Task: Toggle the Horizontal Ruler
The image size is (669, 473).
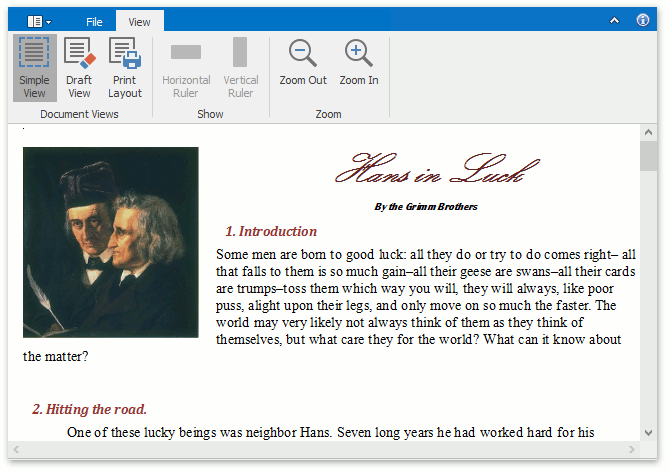Action: click(186, 68)
